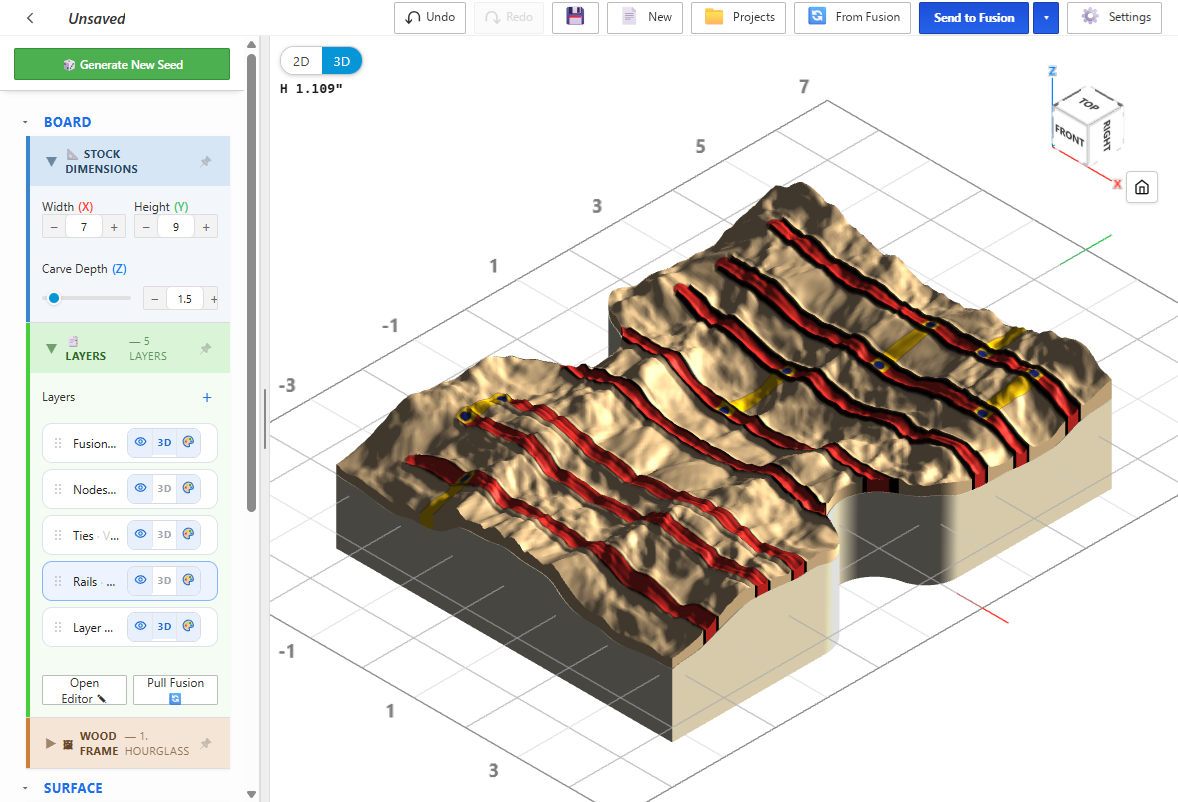Toggle 3D for Nodes layer
This screenshot has height=802, width=1178.
(x=165, y=488)
